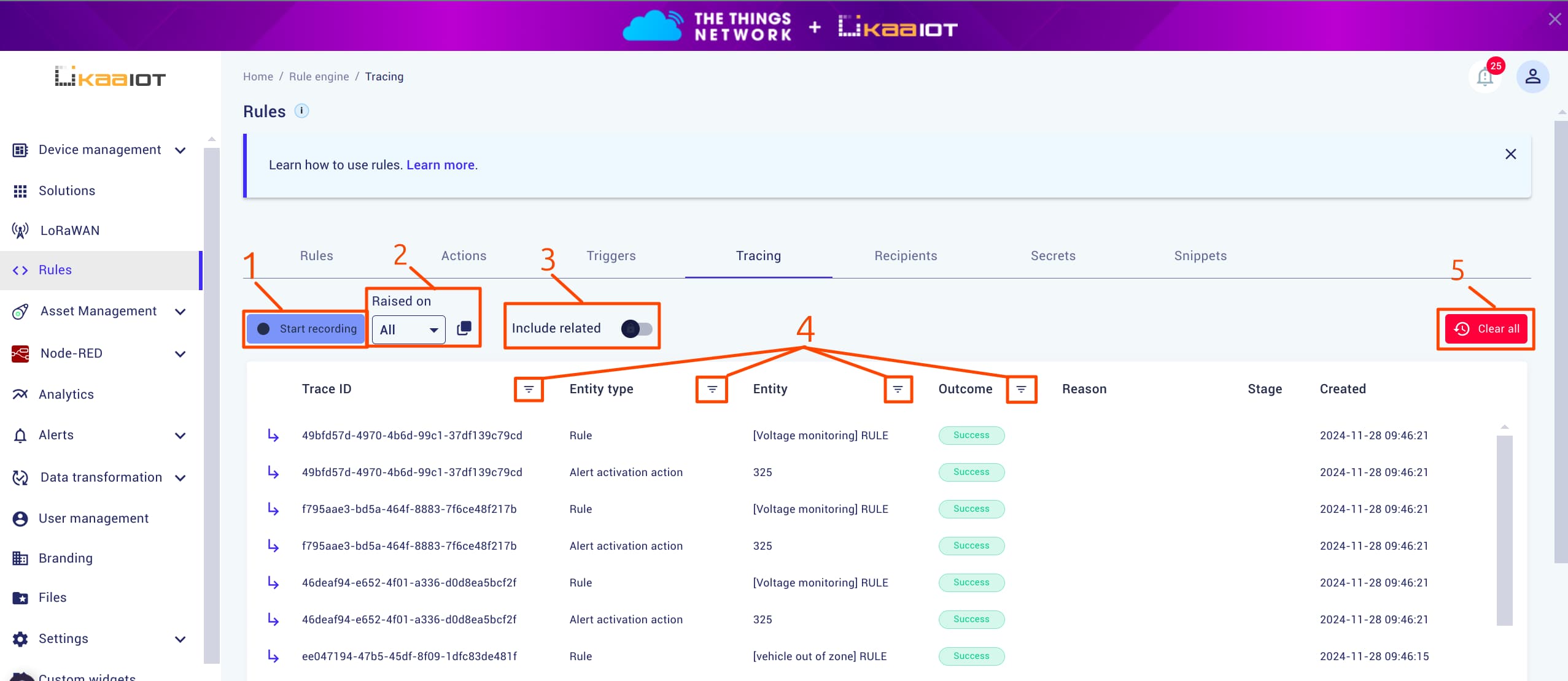Image resolution: width=1568 pixels, height=681 pixels.
Task: Click the red Clear all button
Action: (x=1486, y=329)
